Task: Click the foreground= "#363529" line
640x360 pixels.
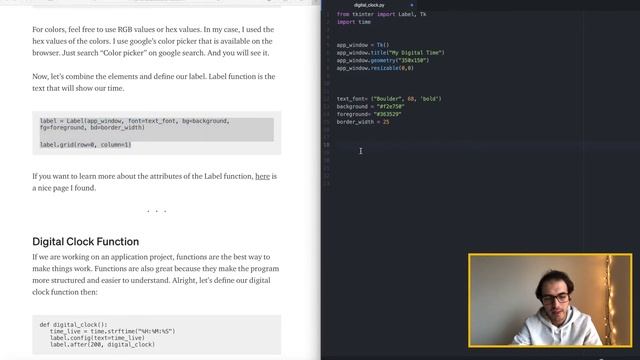Action: [369, 114]
